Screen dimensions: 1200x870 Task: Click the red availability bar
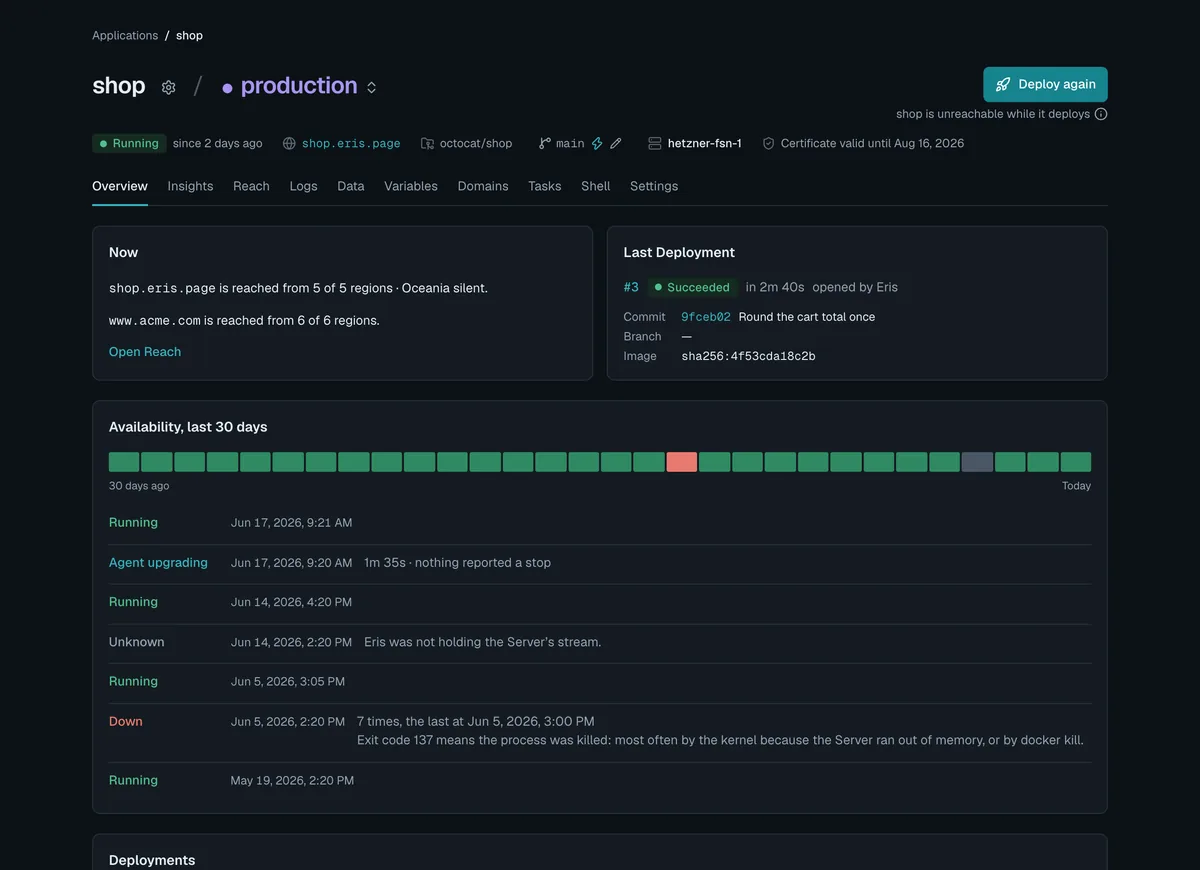682,462
